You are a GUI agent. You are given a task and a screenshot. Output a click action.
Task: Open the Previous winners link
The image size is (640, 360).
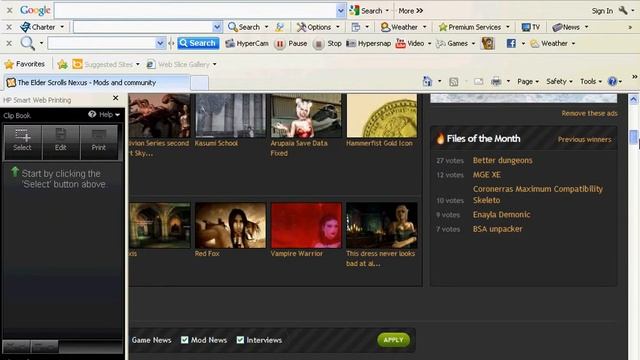[x=584, y=140]
